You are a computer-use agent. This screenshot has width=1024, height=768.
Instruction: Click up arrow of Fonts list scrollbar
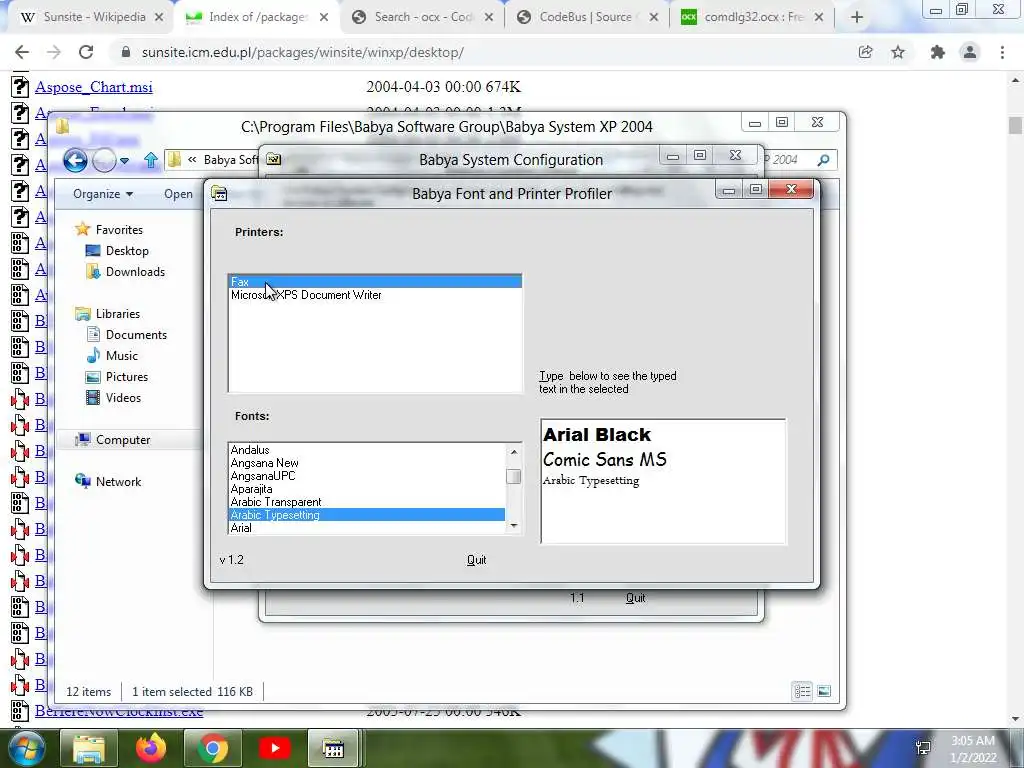click(x=514, y=452)
